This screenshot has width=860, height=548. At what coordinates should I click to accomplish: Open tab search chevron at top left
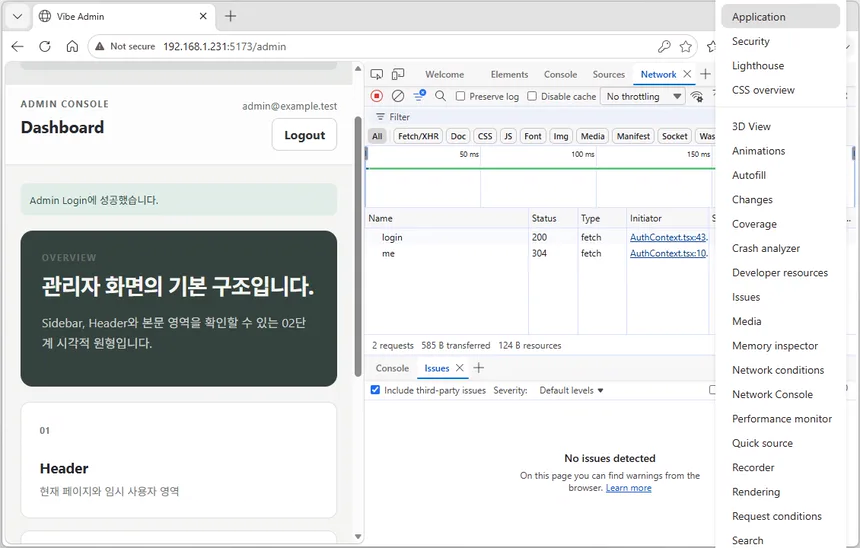[18, 16]
